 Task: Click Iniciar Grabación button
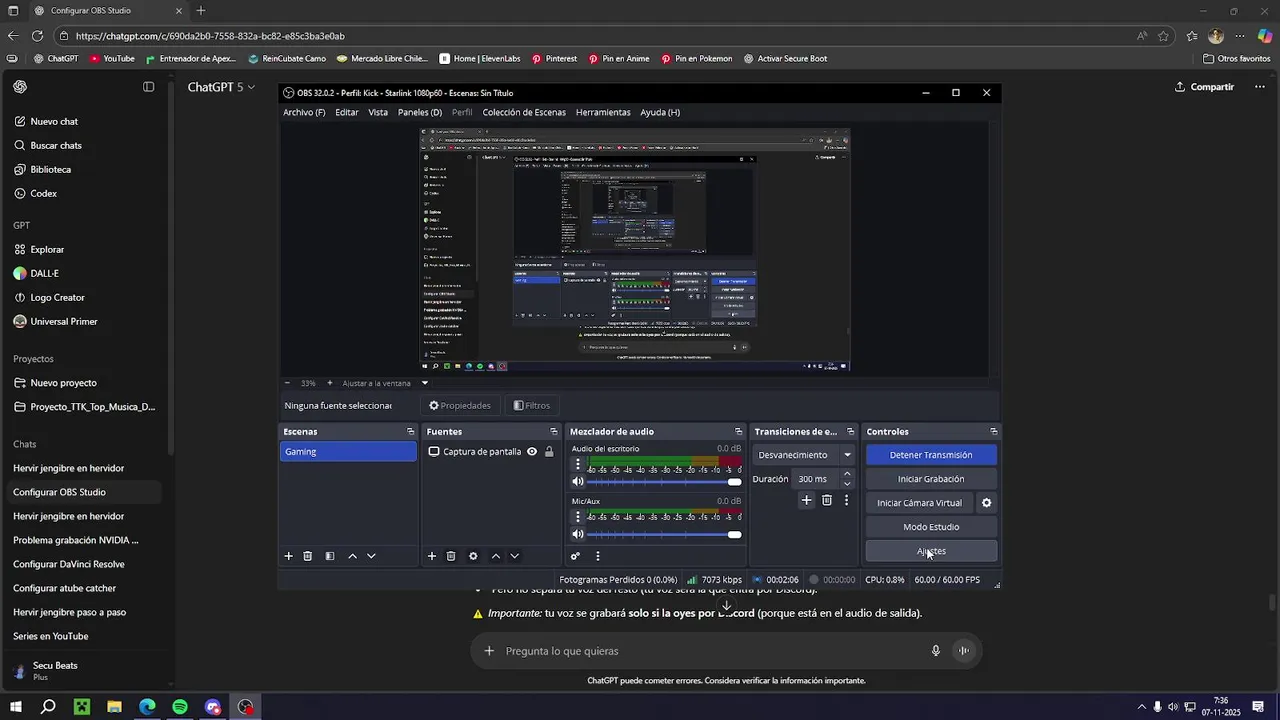click(931, 479)
